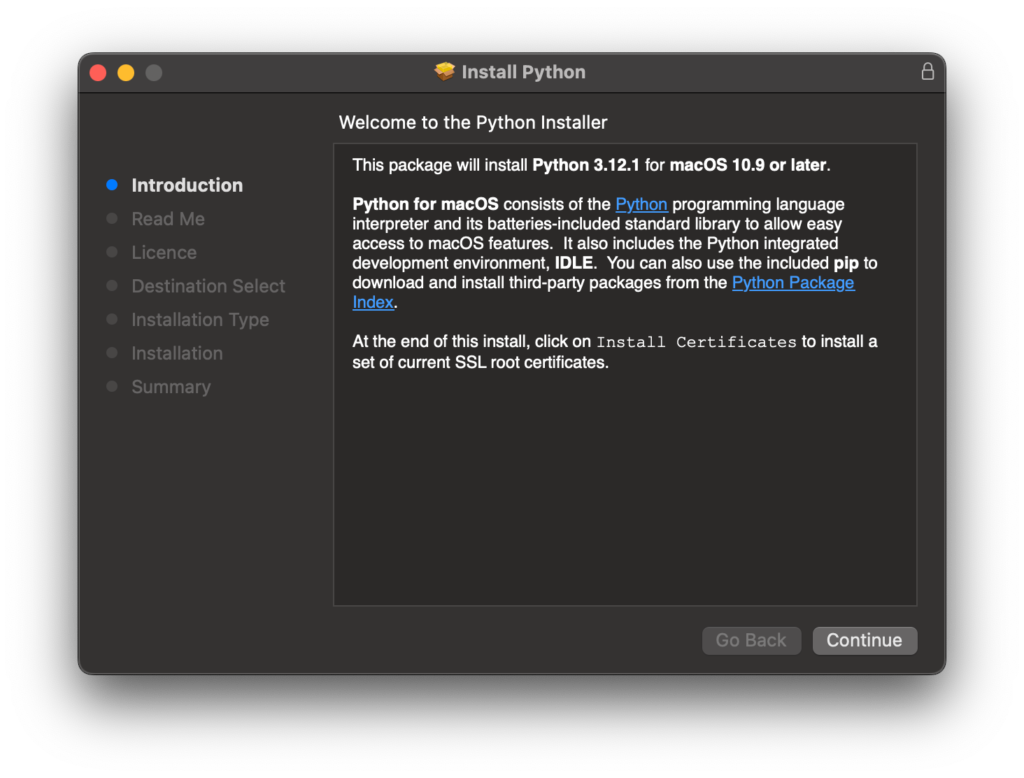Click the lock icon in the title bar
Viewport: 1024px width, 778px height.
[927, 71]
